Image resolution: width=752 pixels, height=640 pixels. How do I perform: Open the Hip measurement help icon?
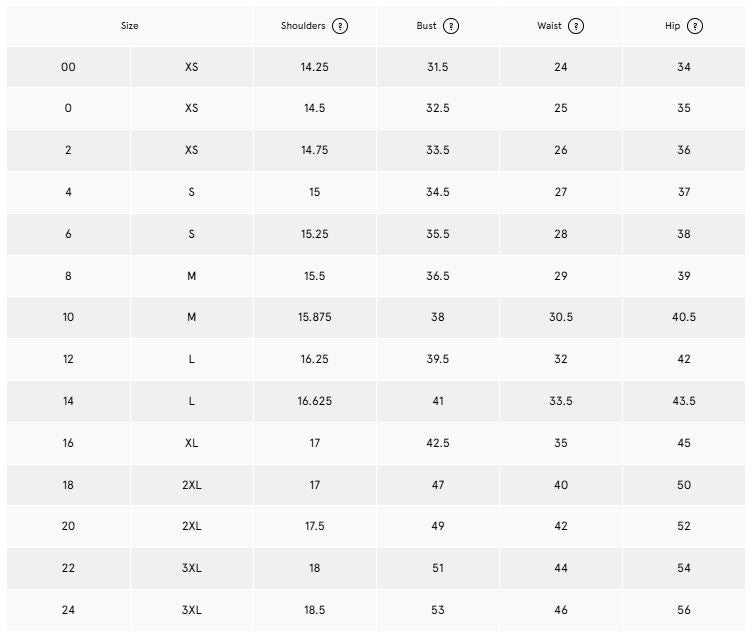coord(695,26)
